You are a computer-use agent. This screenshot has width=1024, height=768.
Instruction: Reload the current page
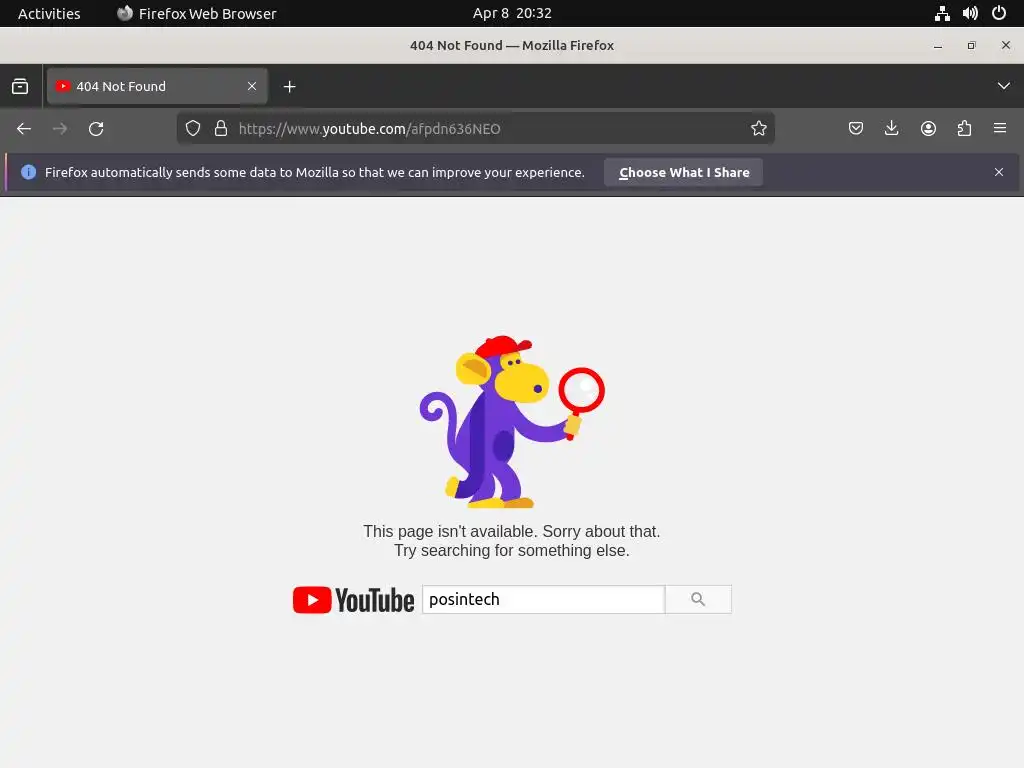click(96, 129)
